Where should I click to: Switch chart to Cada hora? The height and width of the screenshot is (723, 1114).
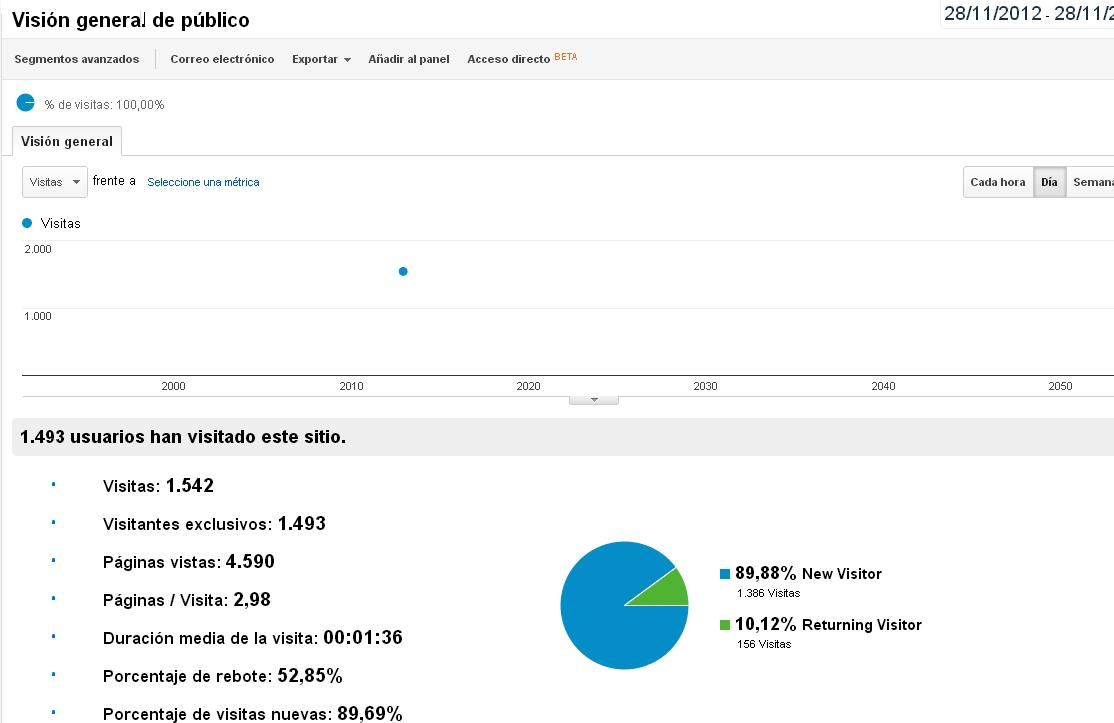click(997, 182)
